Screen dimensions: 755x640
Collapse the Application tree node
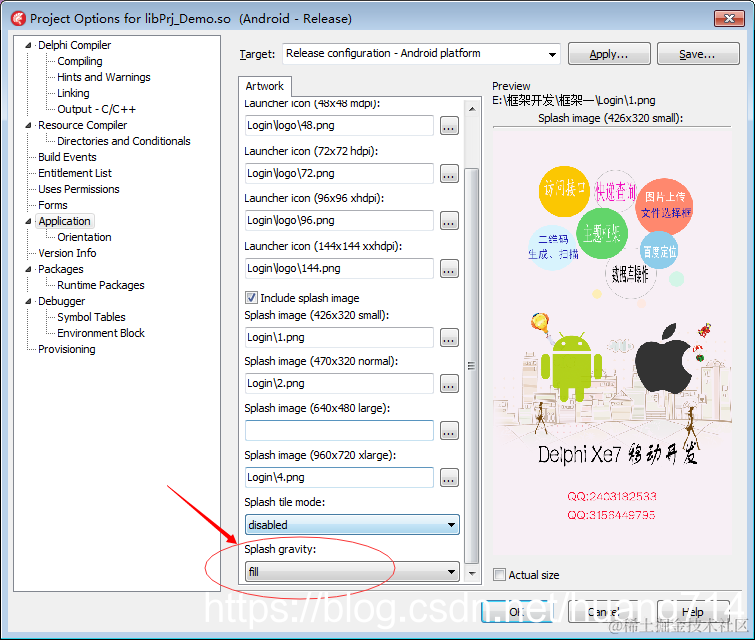coord(28,222)
